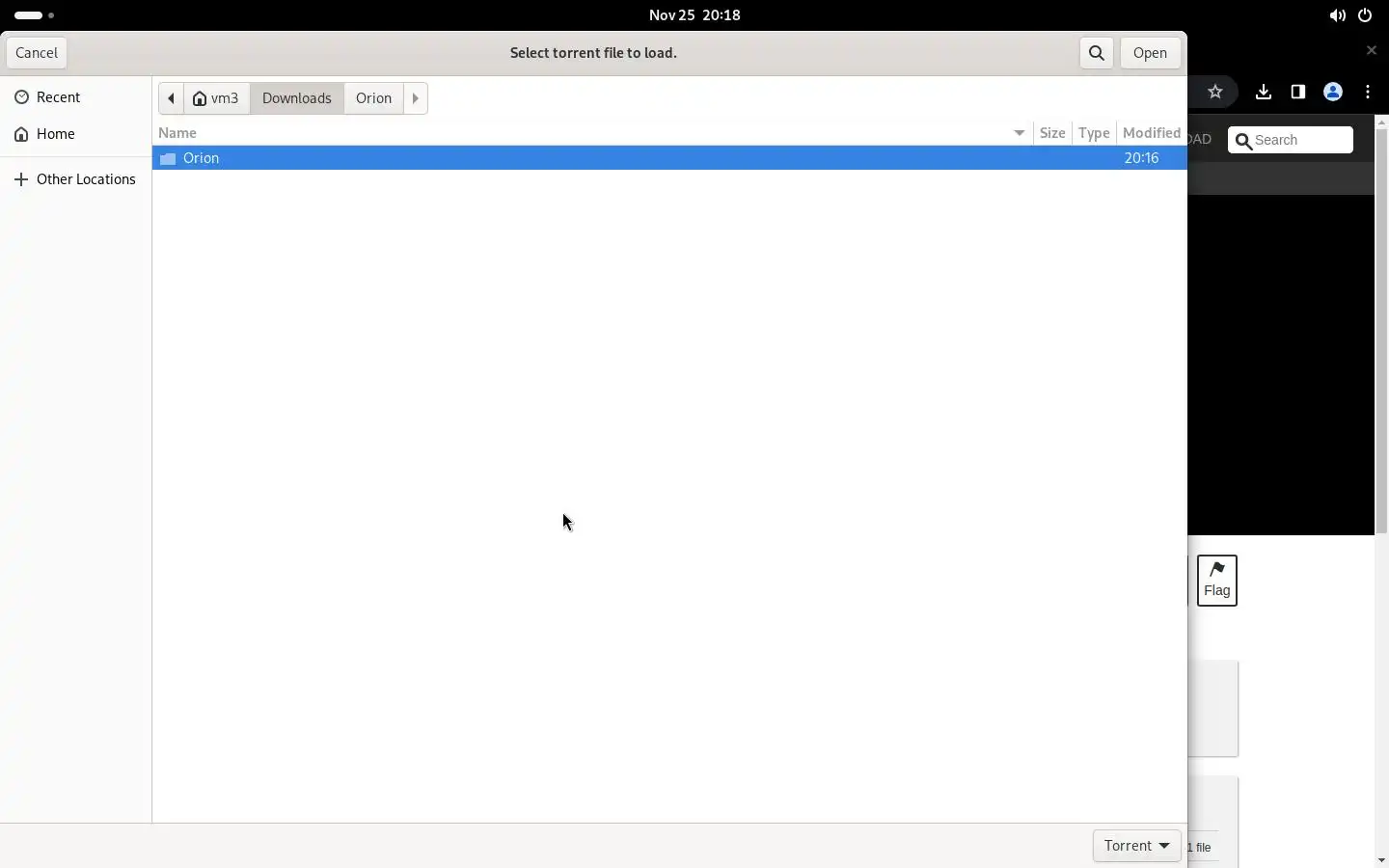The height and width of the screenshot is (868, 1389).
Task: Click the Home house icon in sidebar
Action: [x=21, y=135]
